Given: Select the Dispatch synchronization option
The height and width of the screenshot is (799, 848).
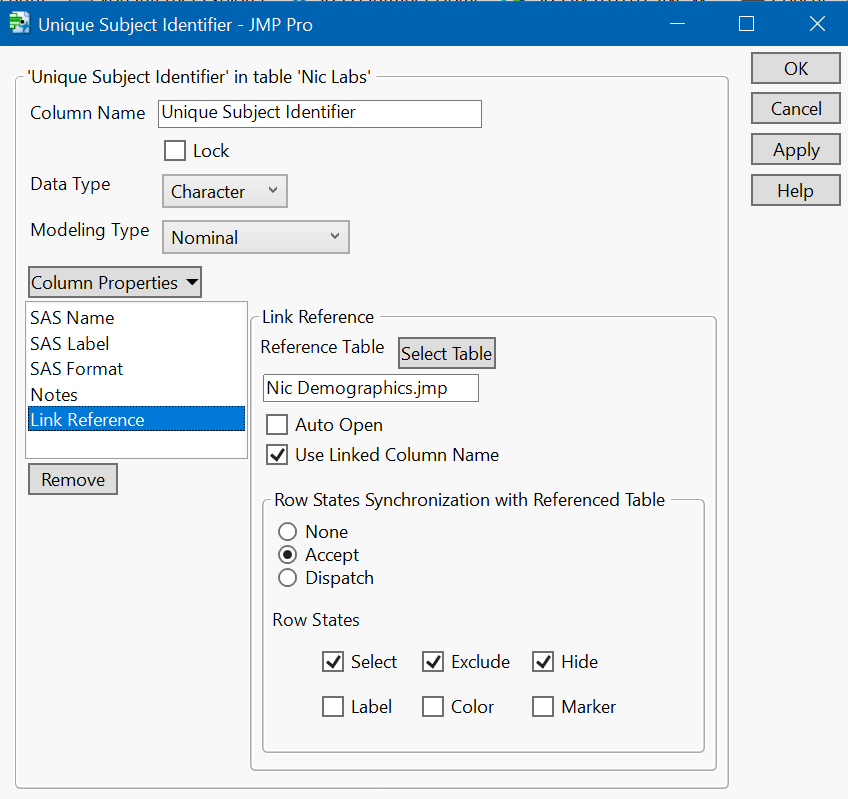Looking at the screenshot, I should (x=287, y=578).
